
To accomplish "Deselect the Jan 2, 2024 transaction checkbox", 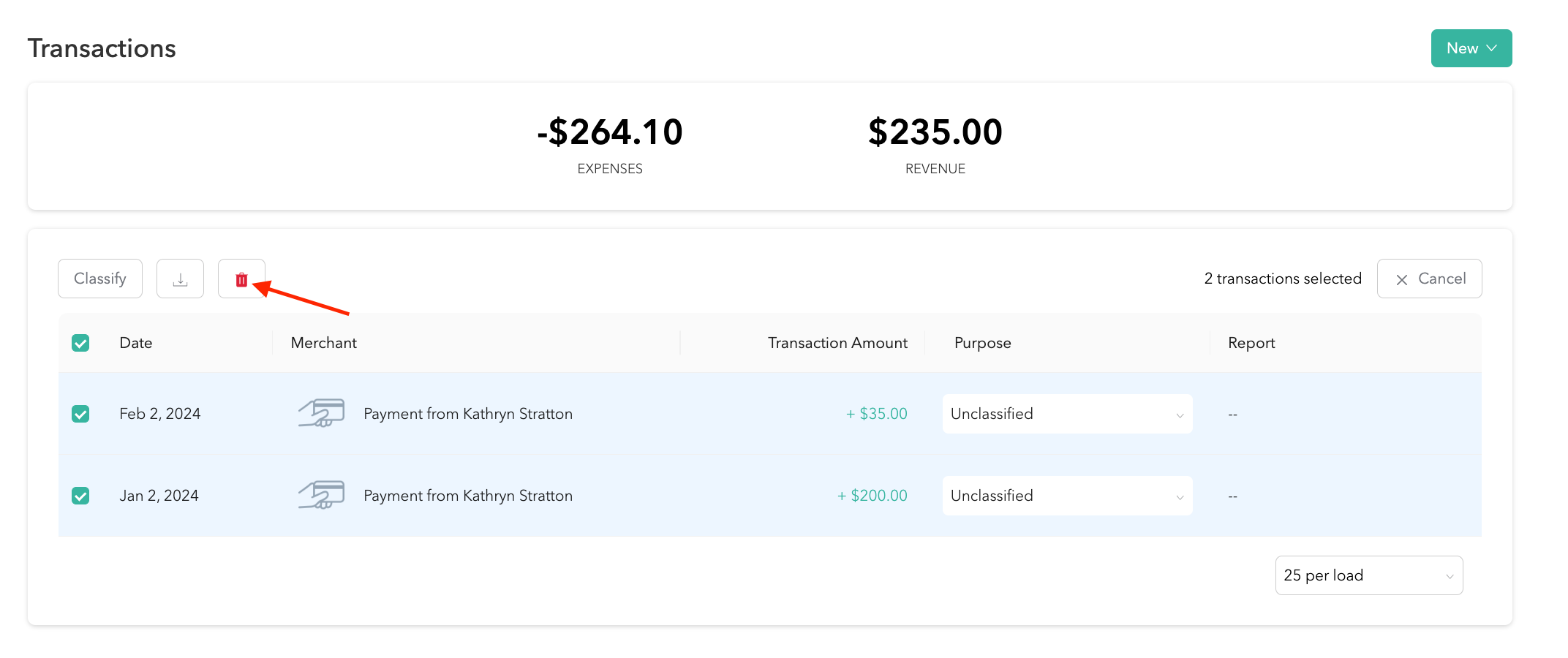I will click(x=80, y=496).
